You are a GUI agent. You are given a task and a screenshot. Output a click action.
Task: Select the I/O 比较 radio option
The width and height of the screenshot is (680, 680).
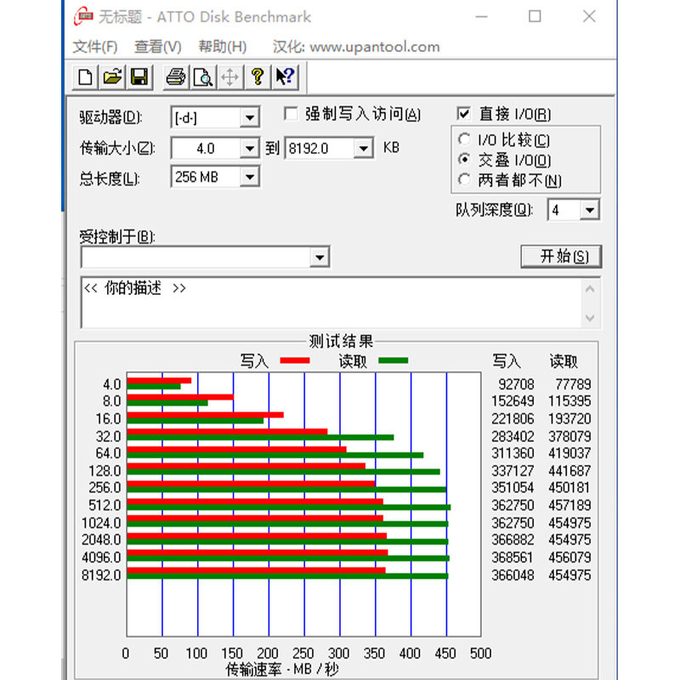pos(464,140)
